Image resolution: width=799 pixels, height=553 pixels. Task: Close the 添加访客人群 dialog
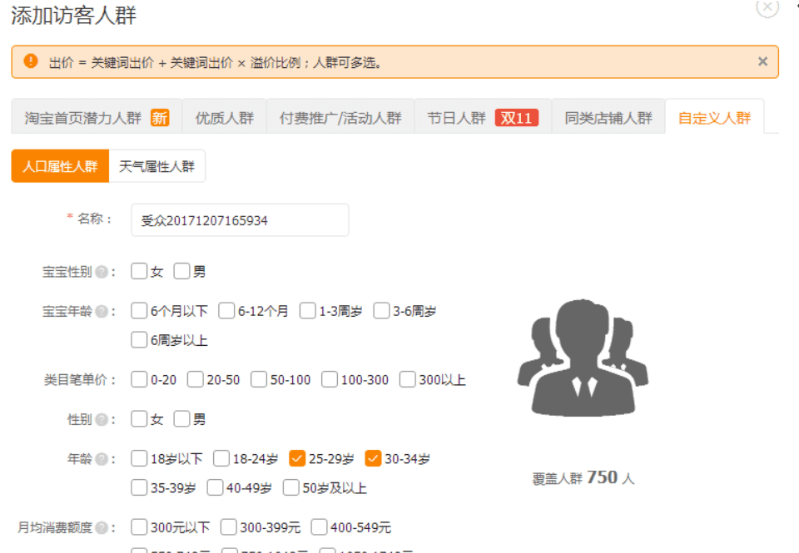tap(767, 7)
